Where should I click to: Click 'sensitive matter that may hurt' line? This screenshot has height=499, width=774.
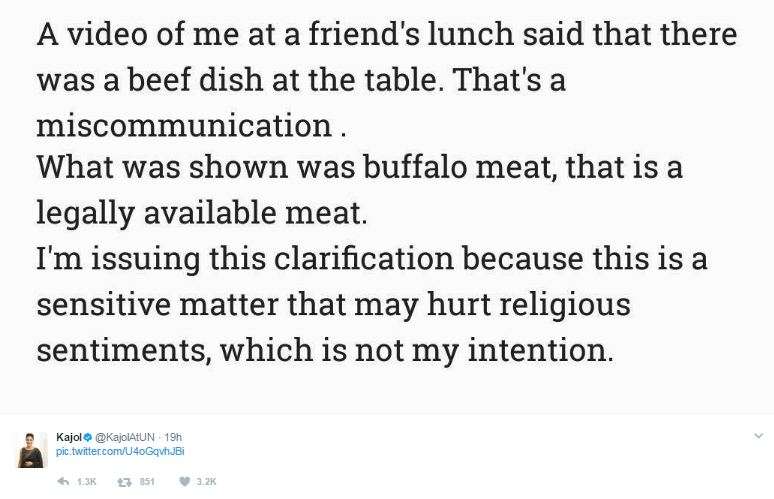[333, 305]
